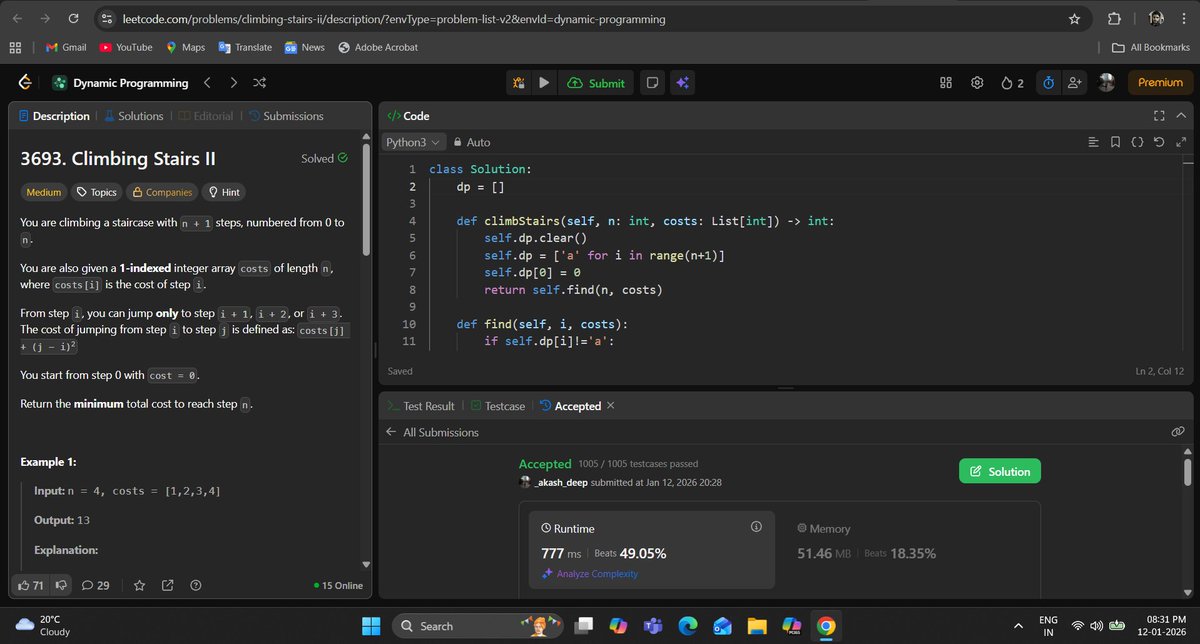Viewport: 1200px width, 644px height.
Task: Share the problem link icon
Action: pyautogui.click(x=167, y=585)
